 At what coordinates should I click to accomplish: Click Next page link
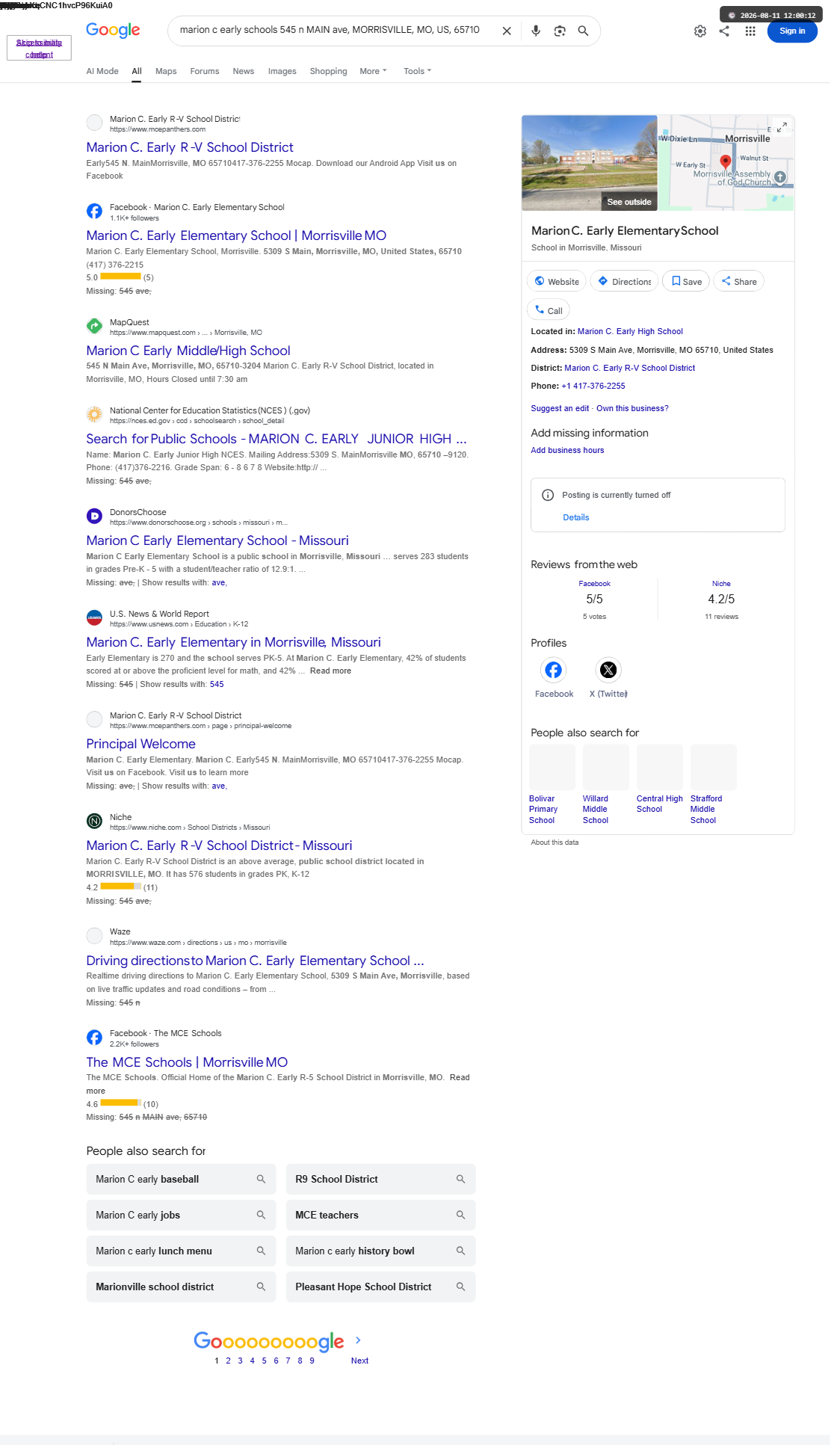pyautogui.click(x=359, y=1361)
